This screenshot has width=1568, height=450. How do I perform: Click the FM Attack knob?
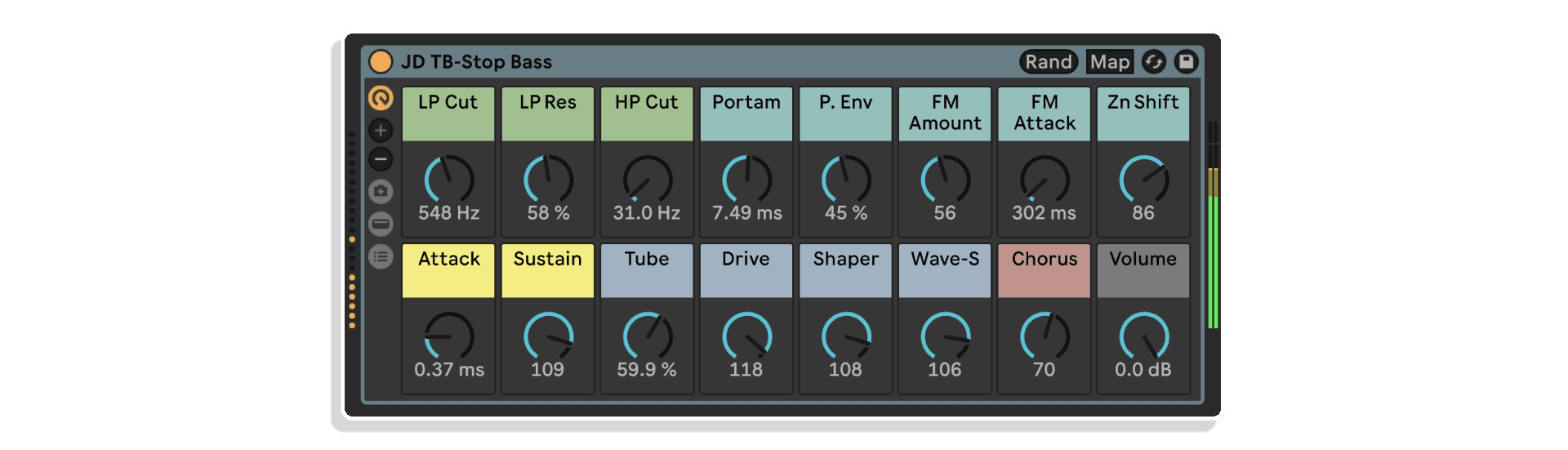click(1045, 180)
